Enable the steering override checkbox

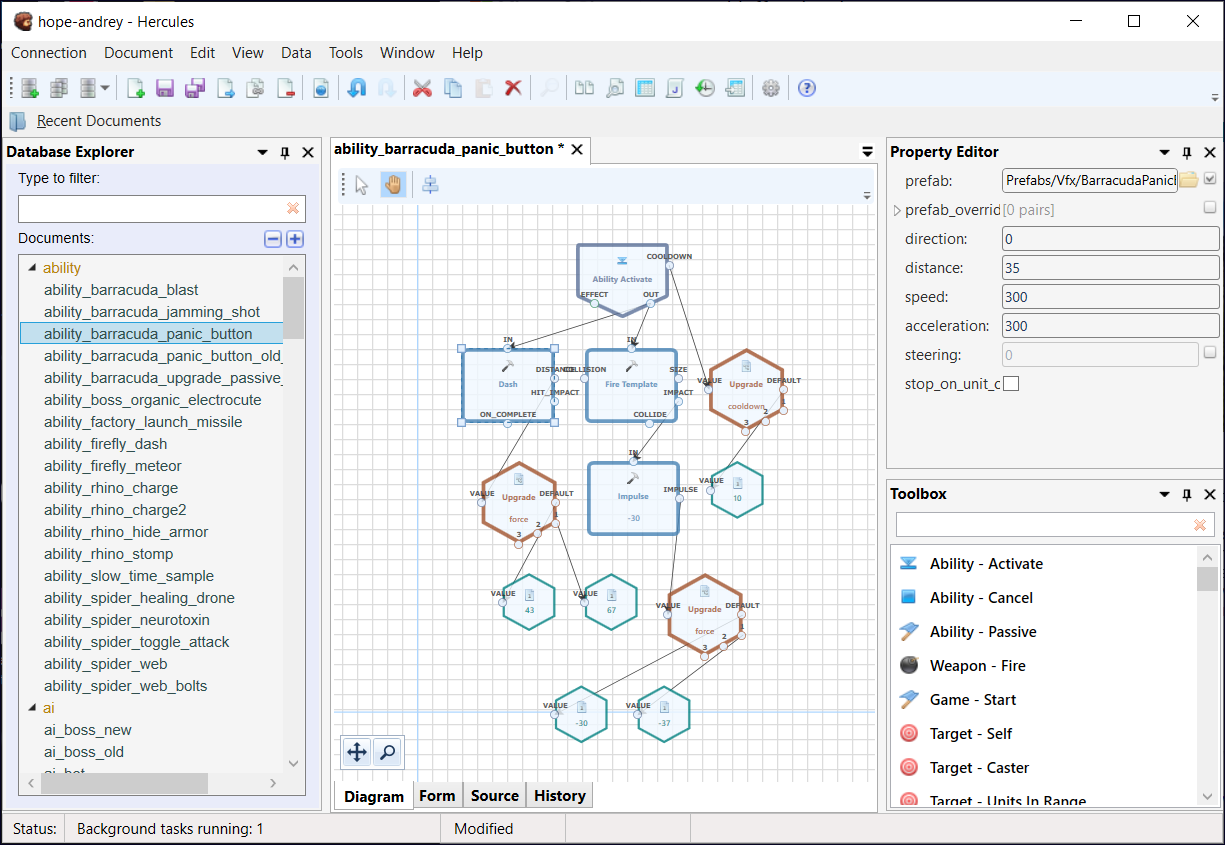tap(1210, 353)
